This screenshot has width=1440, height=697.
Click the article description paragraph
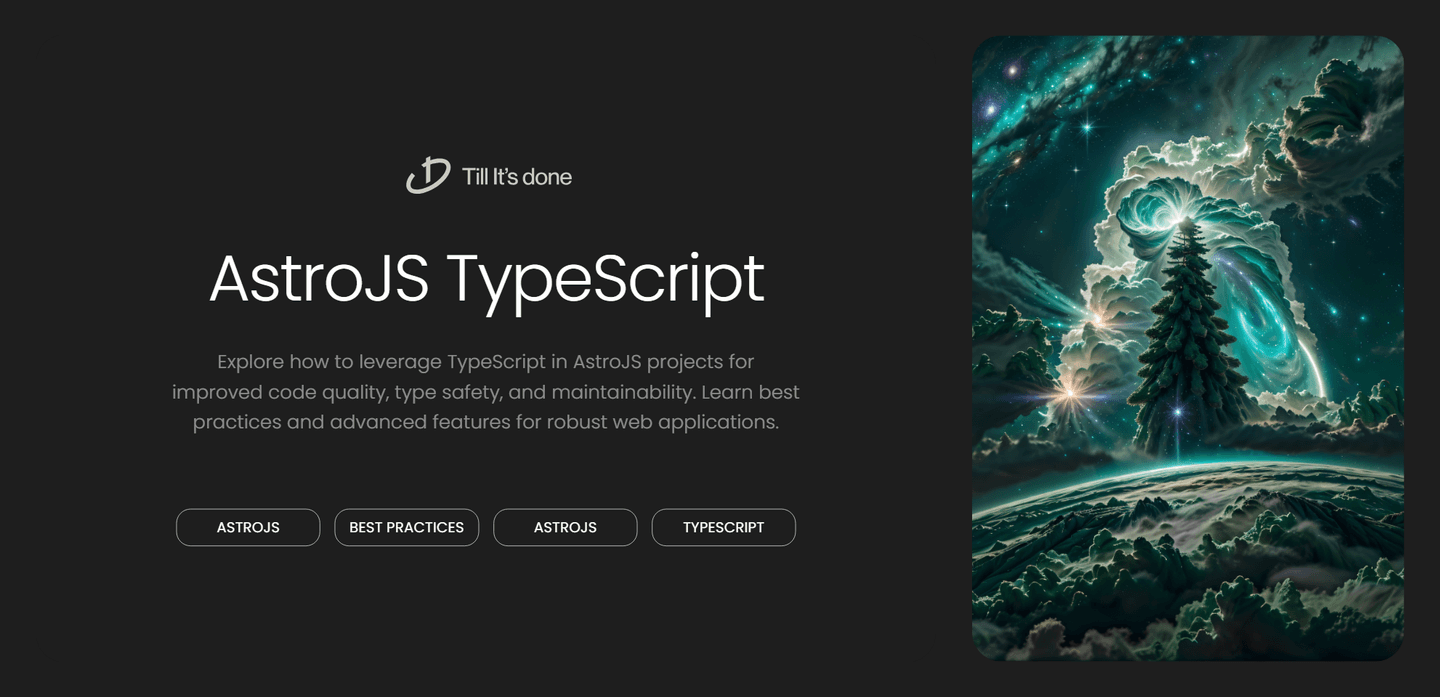pos(486,392)
